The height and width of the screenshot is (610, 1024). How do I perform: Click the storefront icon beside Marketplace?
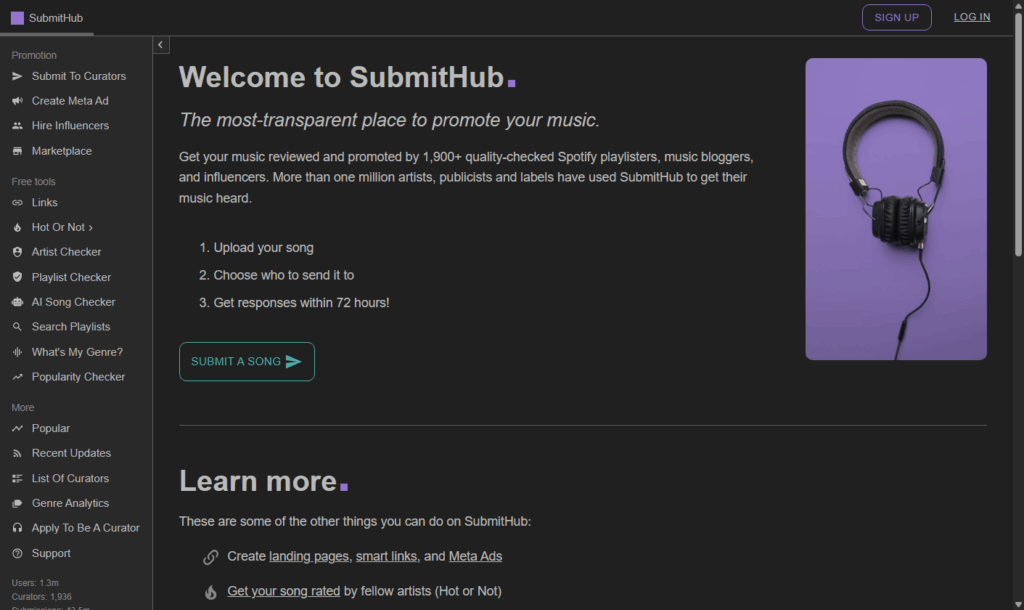click(17, 151)
